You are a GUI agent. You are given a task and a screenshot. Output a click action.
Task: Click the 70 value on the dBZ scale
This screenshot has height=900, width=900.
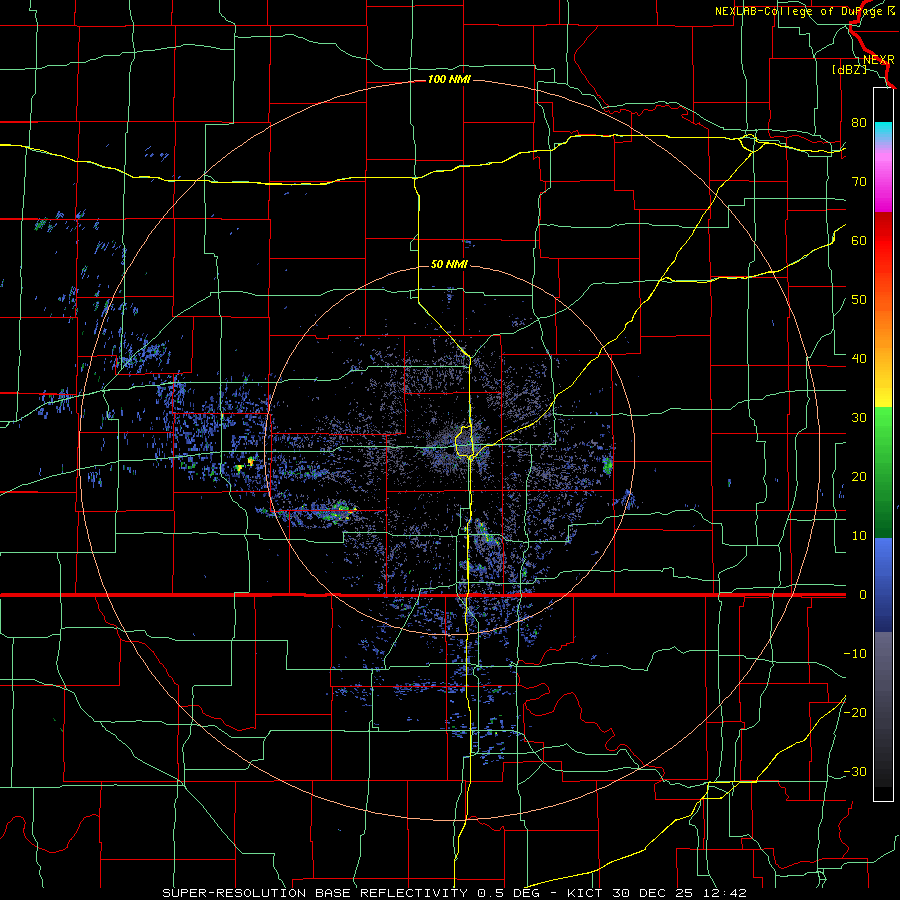859,181
